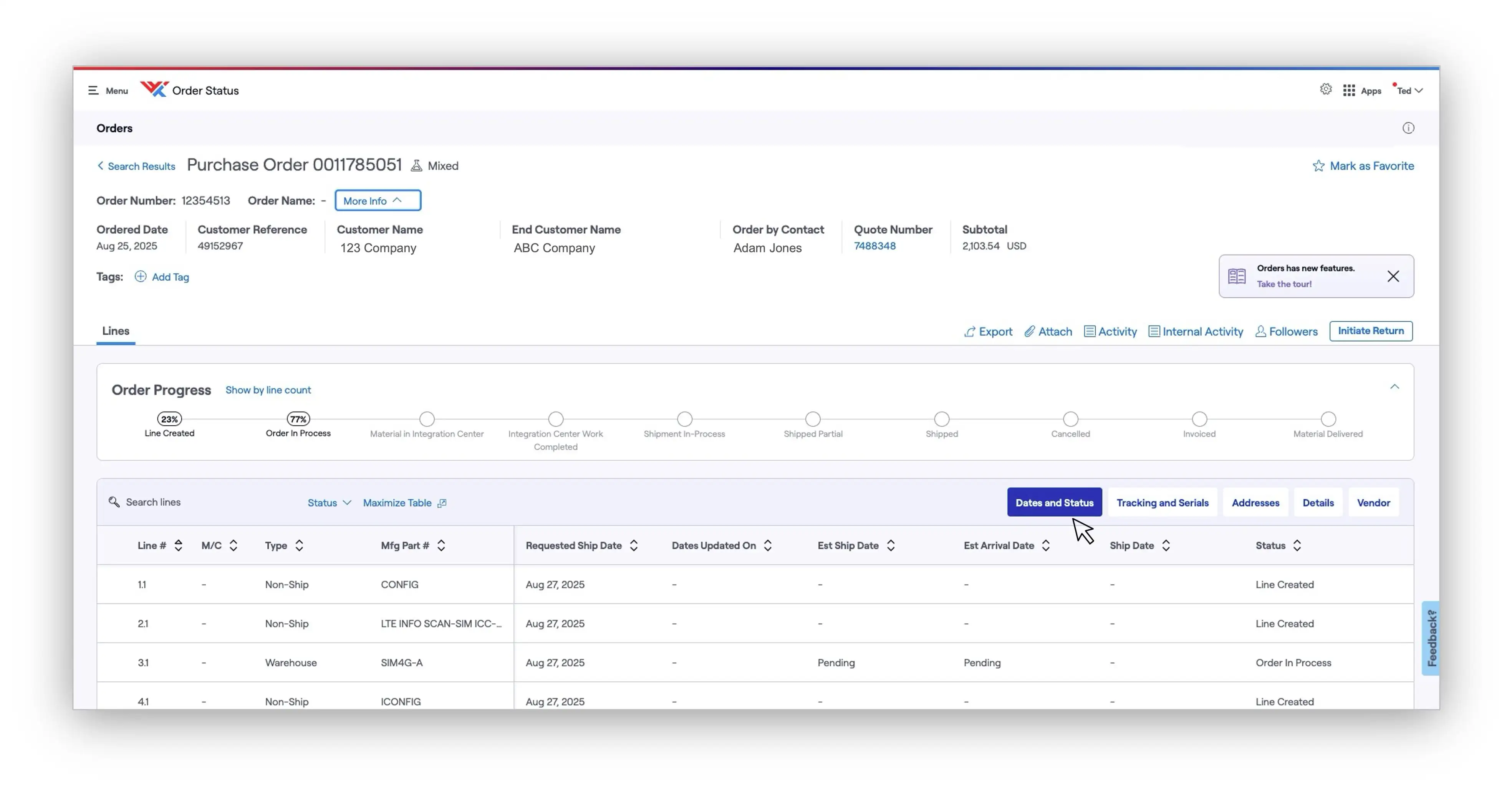Open the Status filter dropdown

[x=329, y=503]
